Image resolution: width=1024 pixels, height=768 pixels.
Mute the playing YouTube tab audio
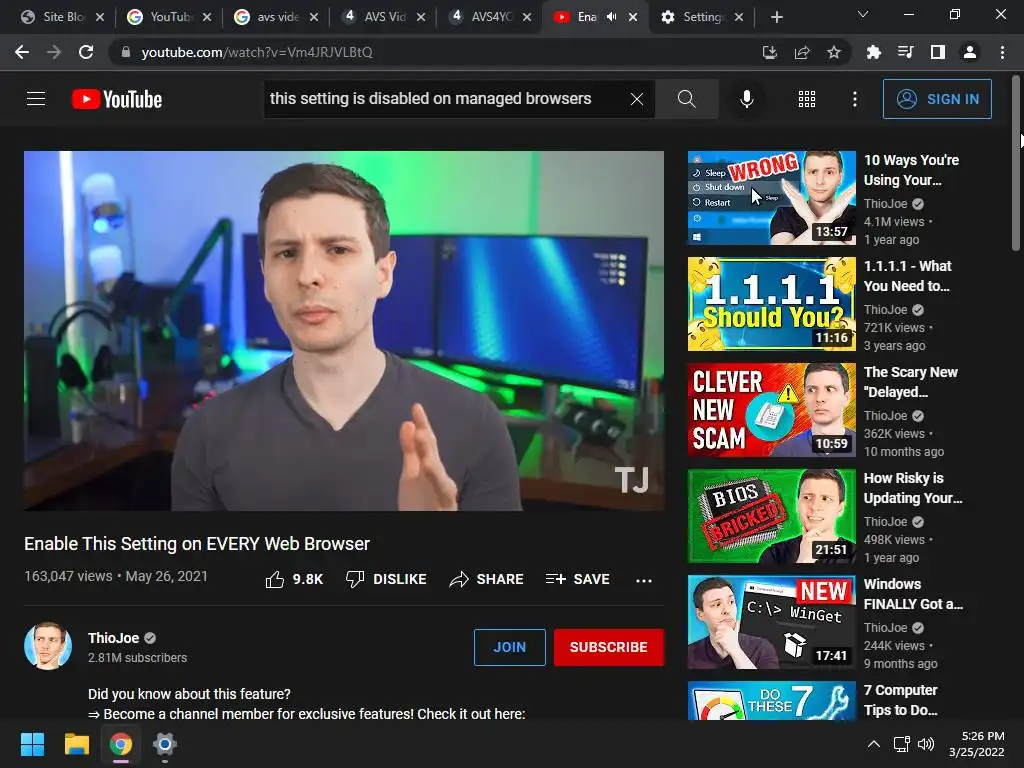click(x=611, y=17)
